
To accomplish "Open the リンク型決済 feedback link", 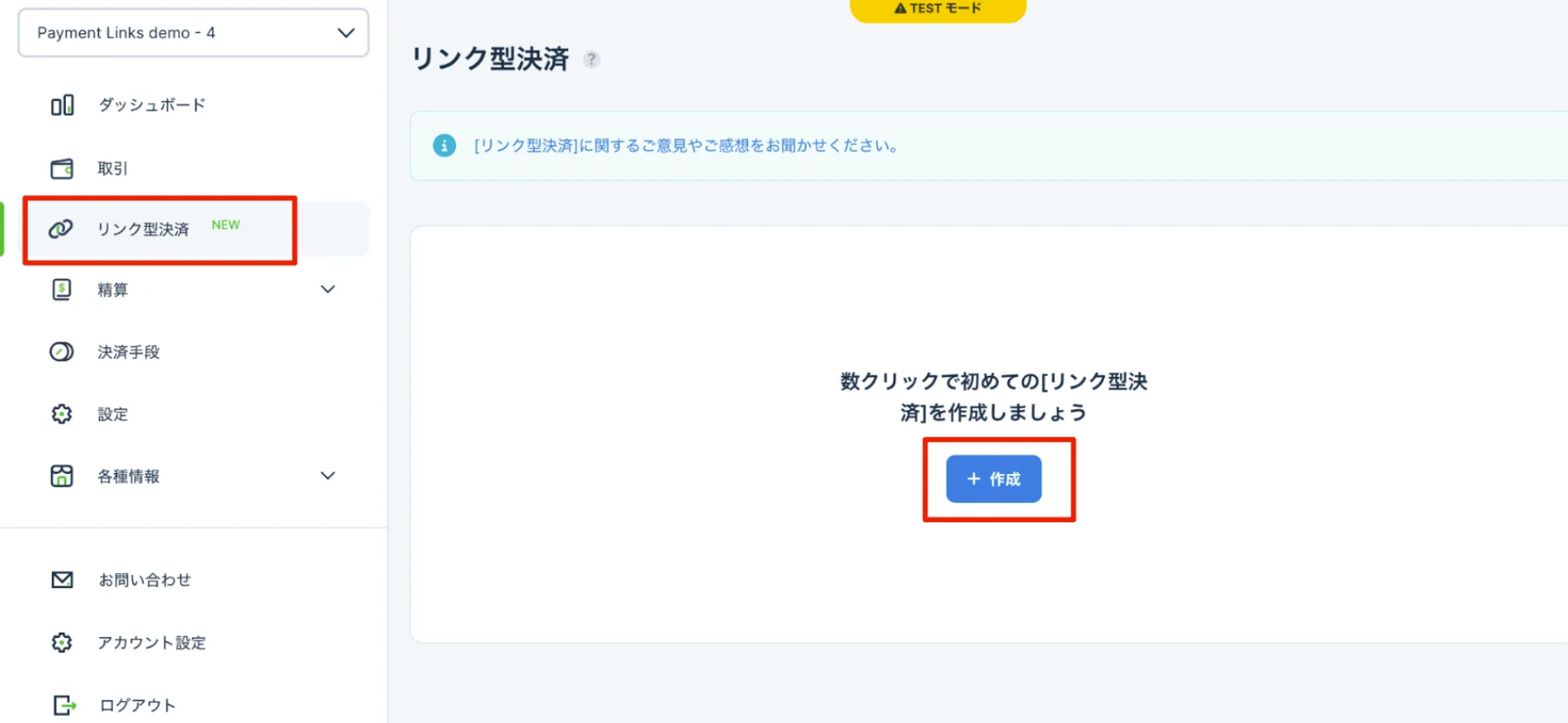I will point(688,145).
